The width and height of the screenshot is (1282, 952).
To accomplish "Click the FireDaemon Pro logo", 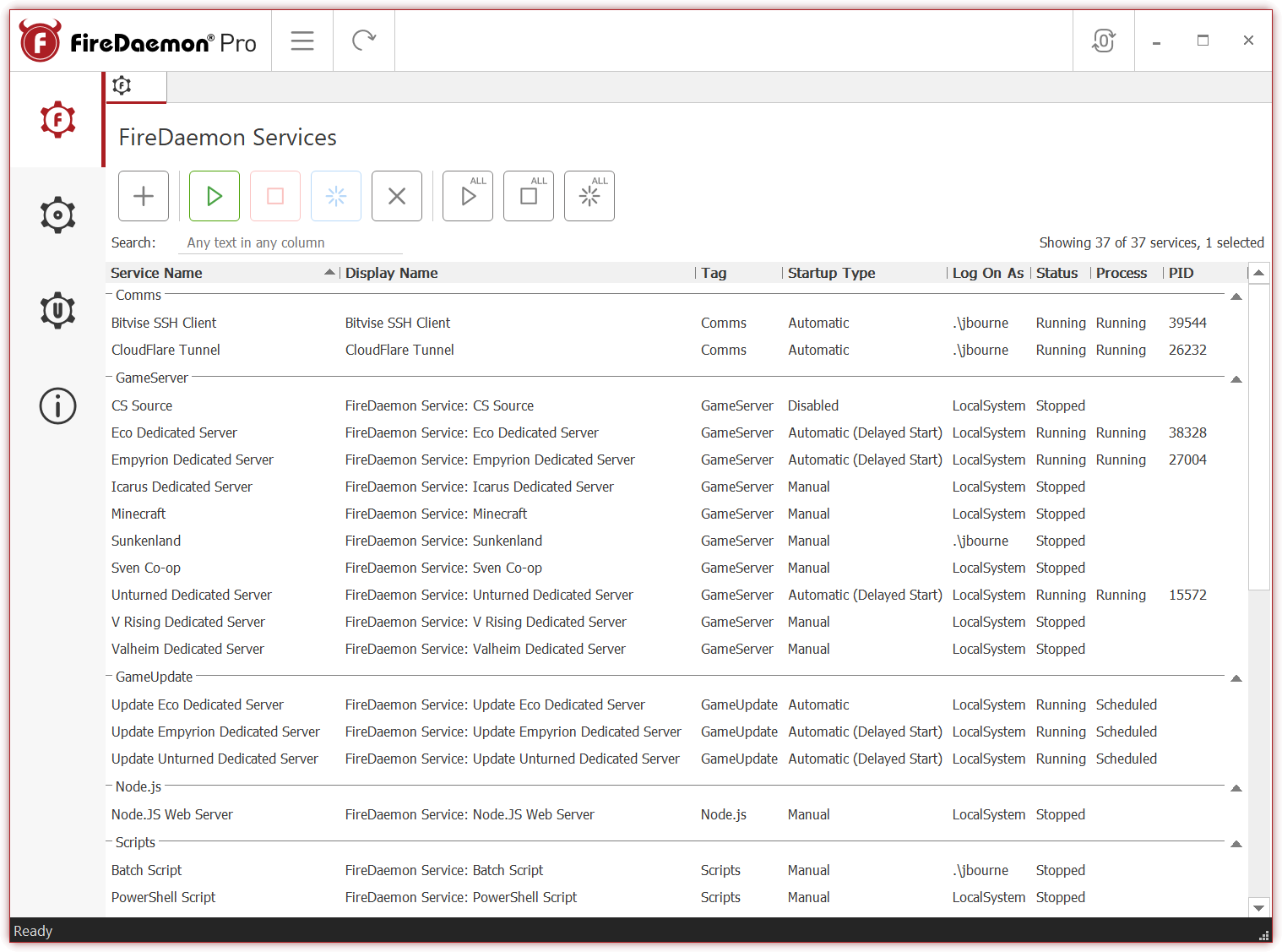I will [x=138, y=41].
